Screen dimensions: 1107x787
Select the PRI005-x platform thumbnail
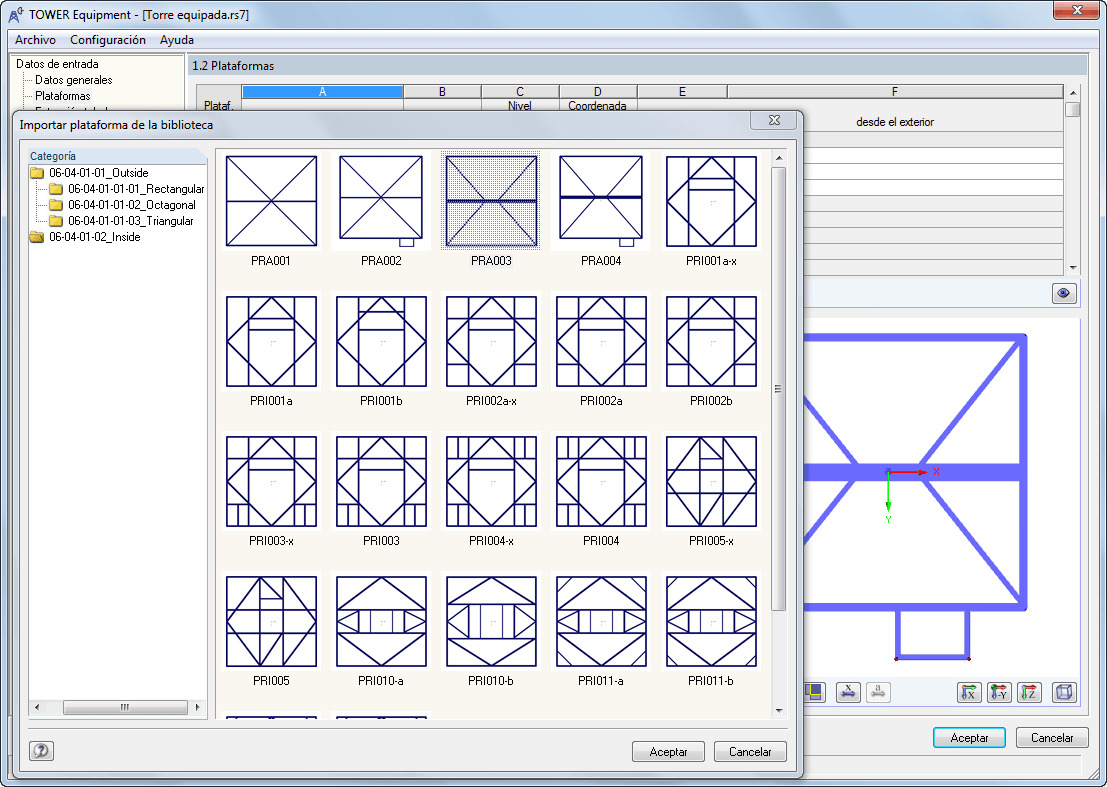[712, 481]
